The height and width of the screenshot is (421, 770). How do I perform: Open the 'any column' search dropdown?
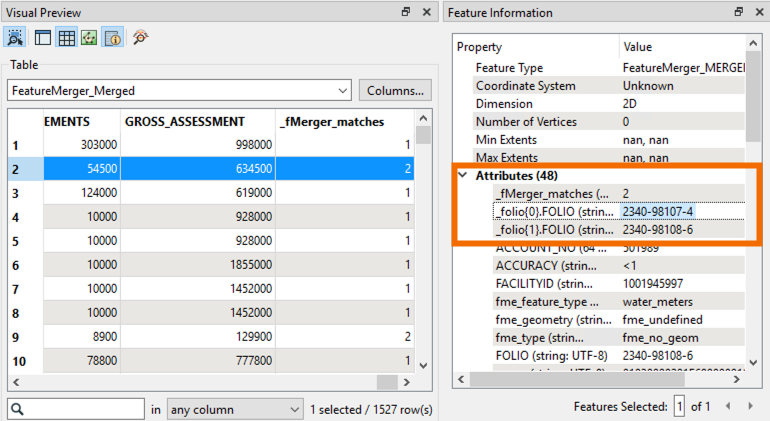click(235, 409)
